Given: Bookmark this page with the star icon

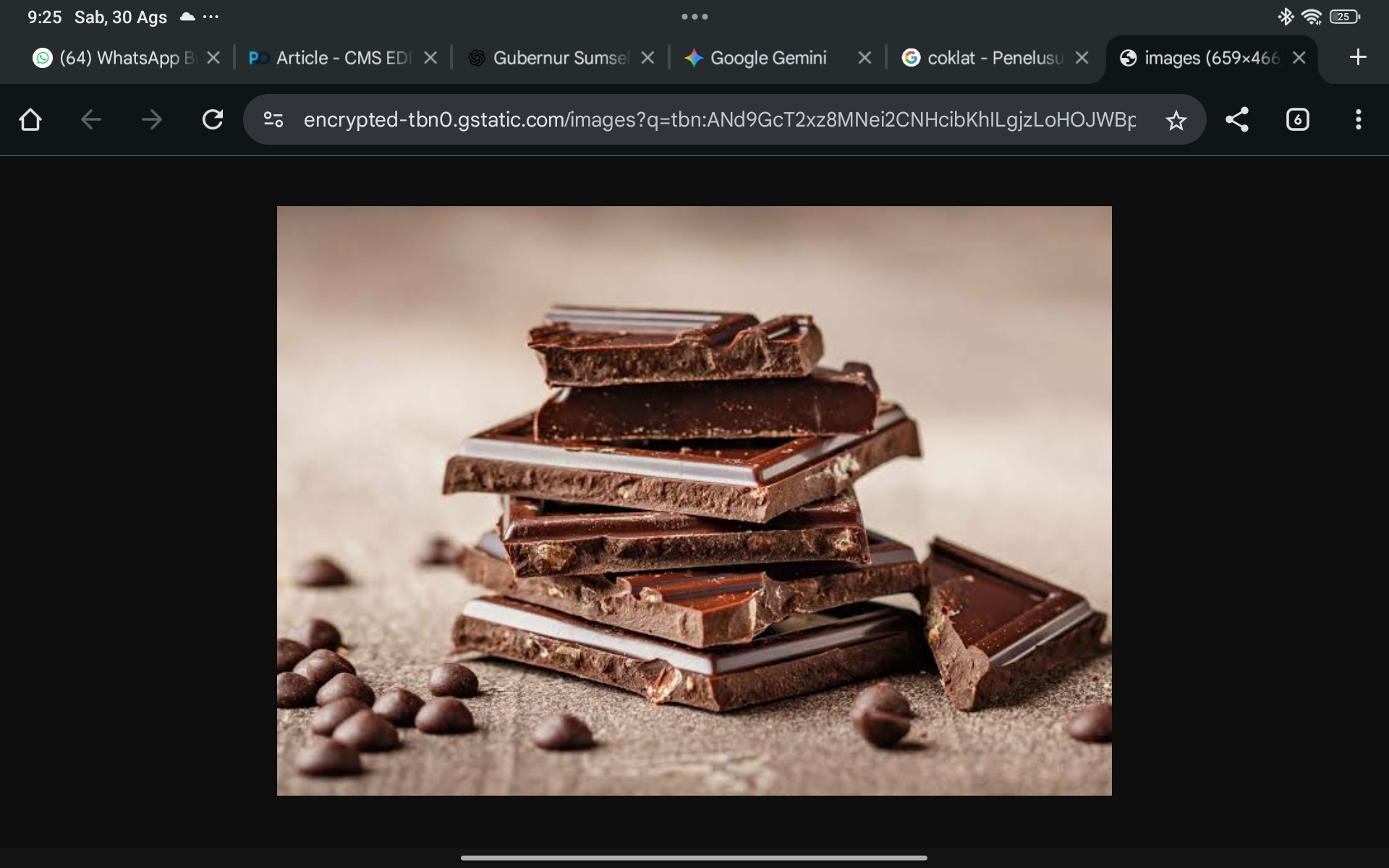Looking at the screenshot, I should click(1176, 120).
